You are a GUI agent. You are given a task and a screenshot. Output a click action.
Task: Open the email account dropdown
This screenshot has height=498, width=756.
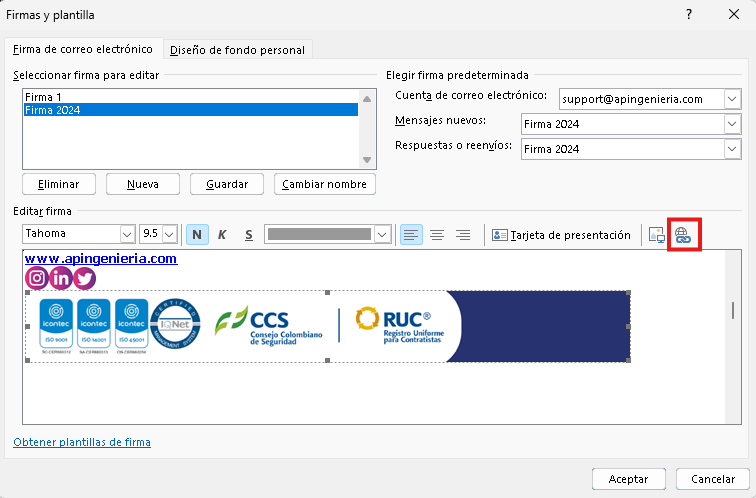click(732, 99)
